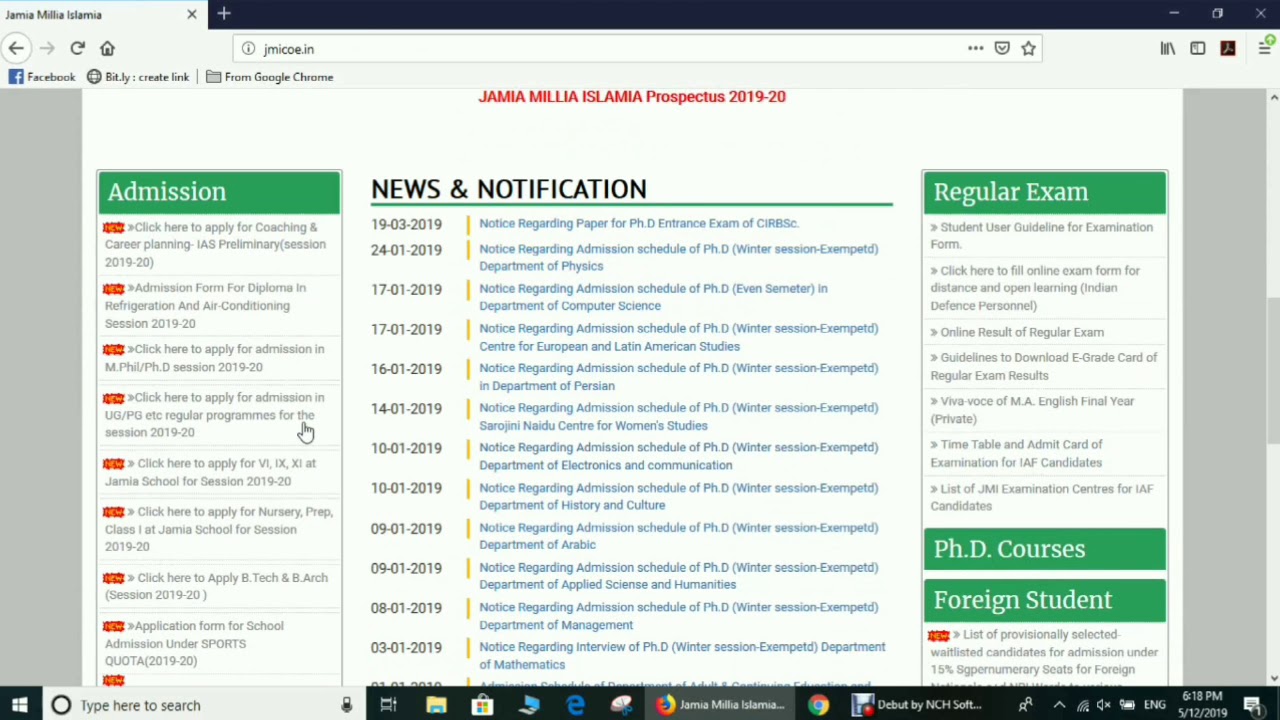Open Ph.D admission notice Department of Physics
The width and height of the screenshot is (1280, 720).
(x=678, y=258)
